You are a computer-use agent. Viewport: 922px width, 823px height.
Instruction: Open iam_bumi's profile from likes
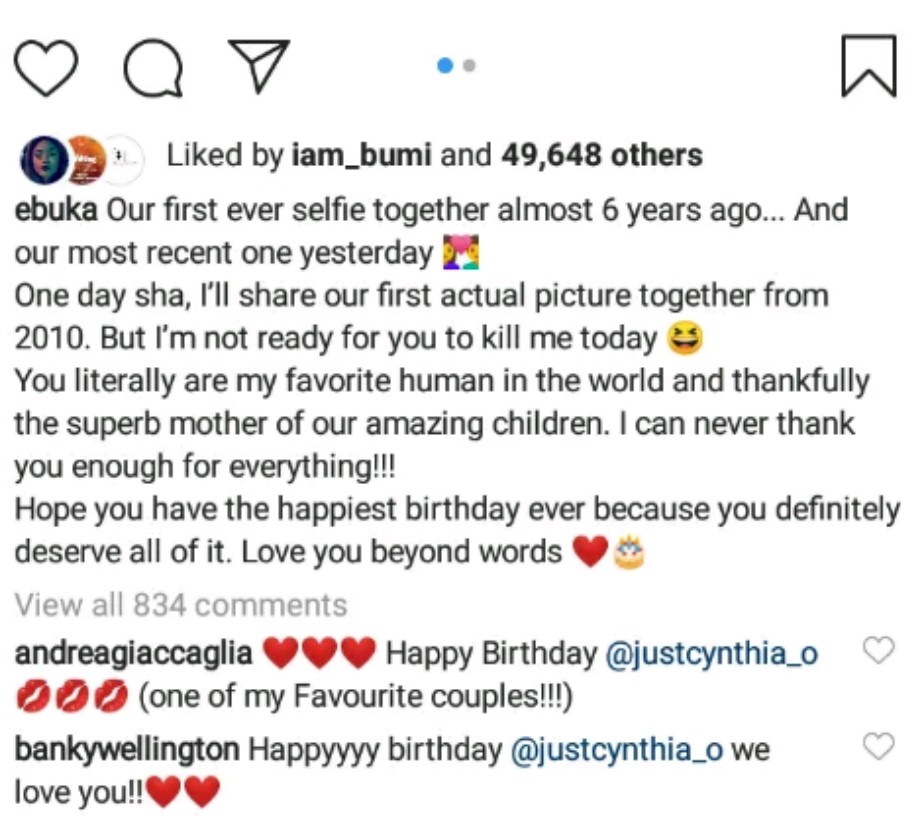coord(361,156)
